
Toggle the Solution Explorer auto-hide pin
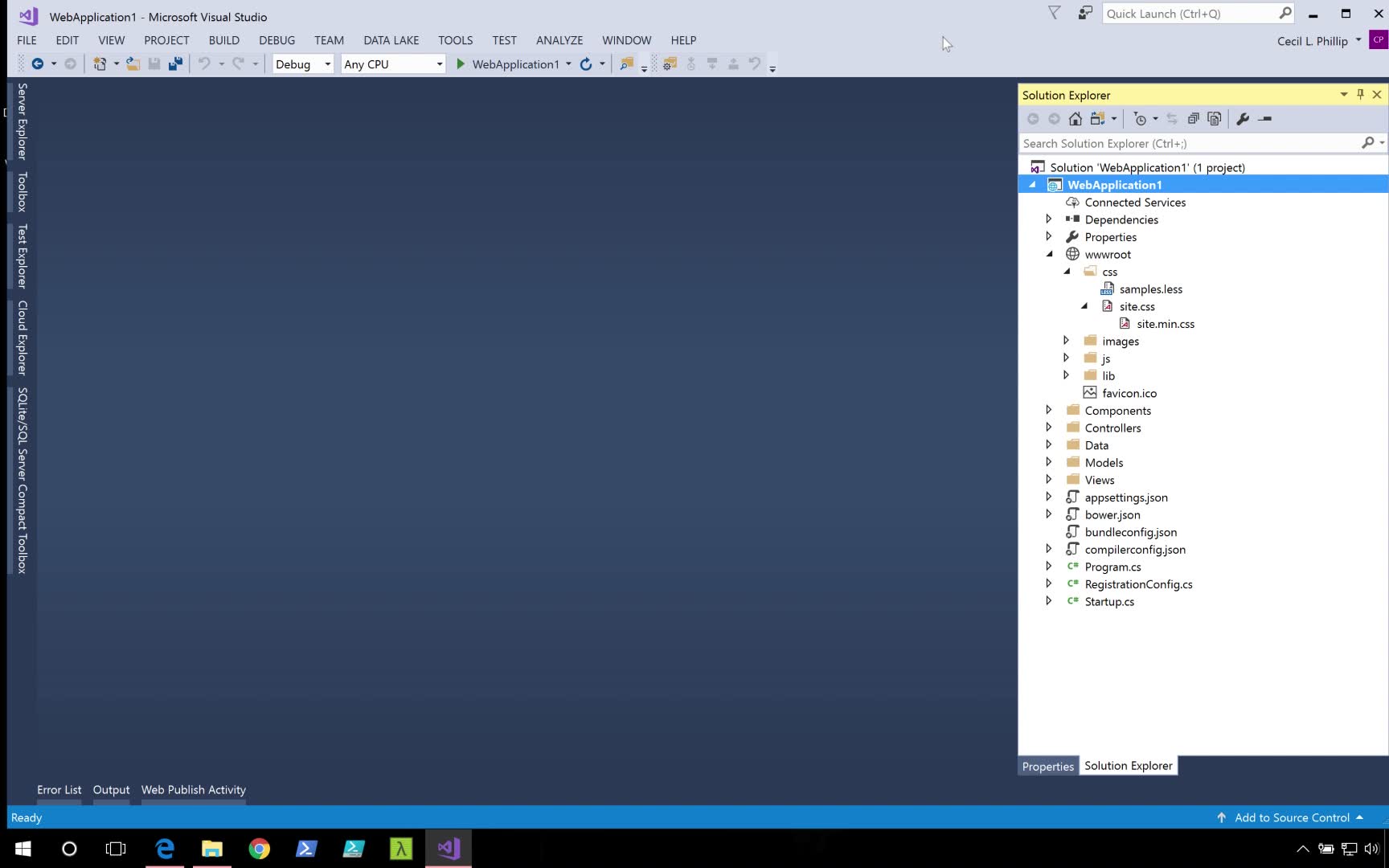(1360, 95)
